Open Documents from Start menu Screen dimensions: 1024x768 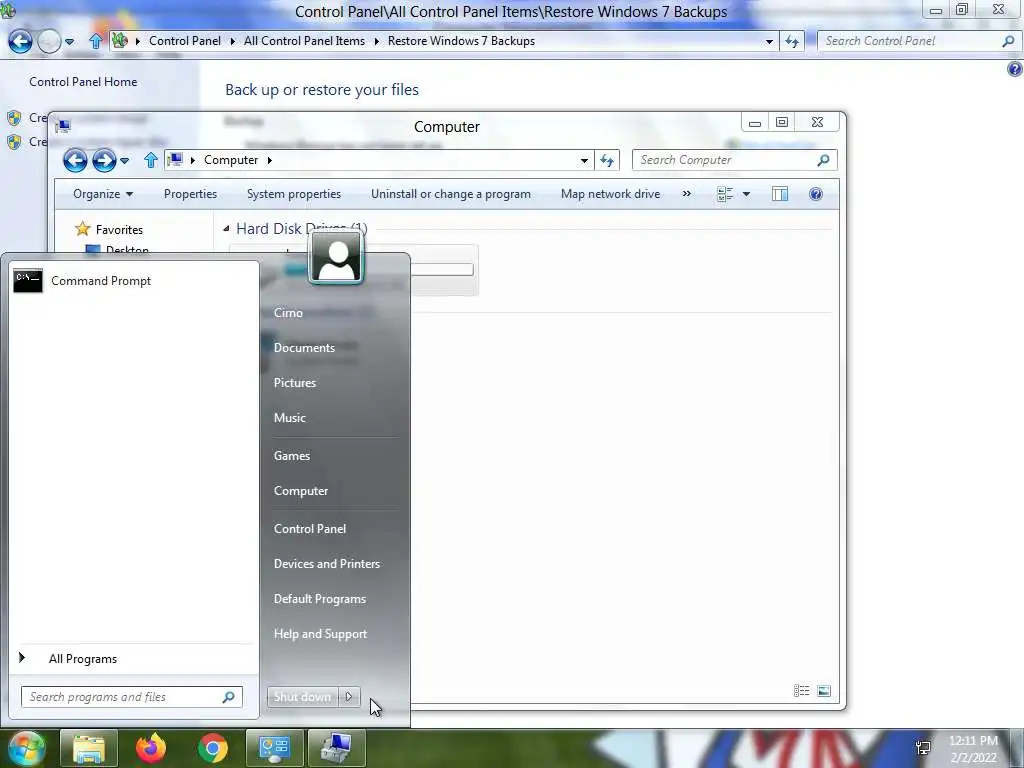[304, 348]
